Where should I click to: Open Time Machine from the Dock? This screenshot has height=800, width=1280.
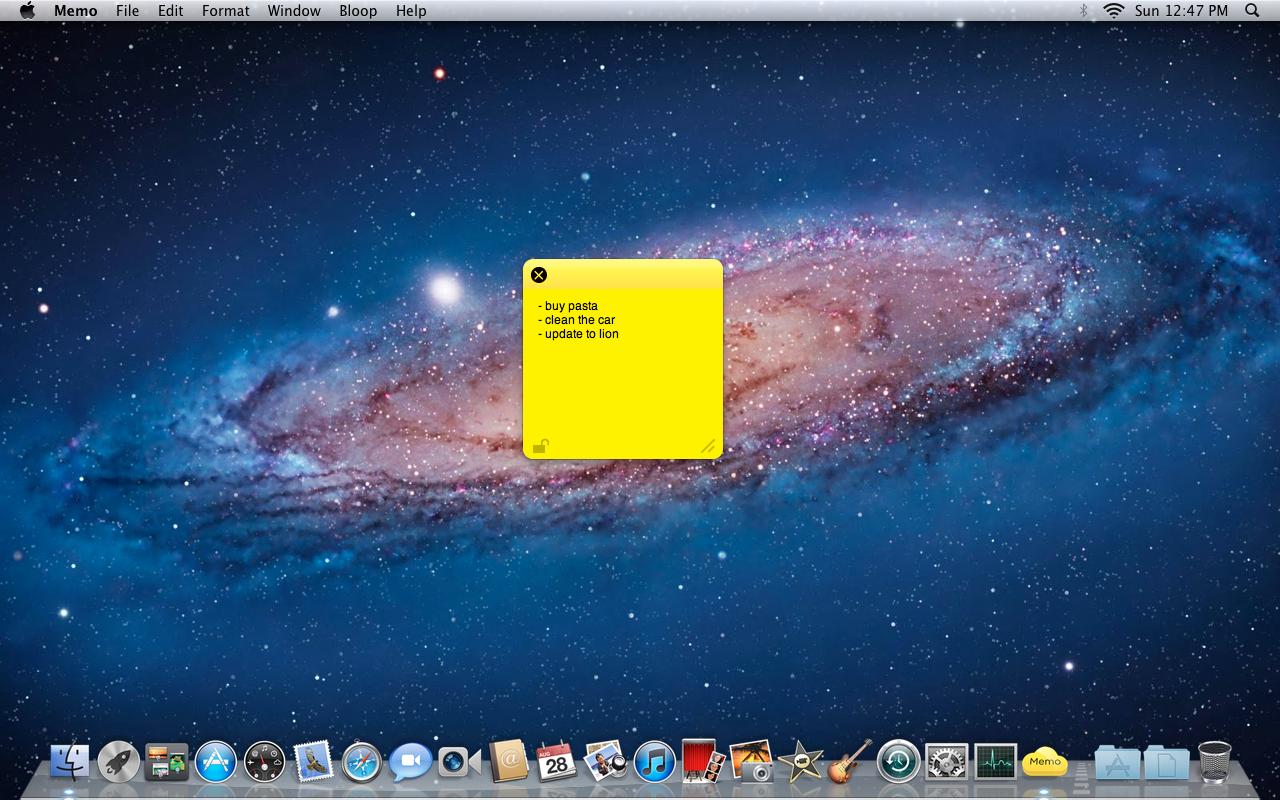pos(898,762)
